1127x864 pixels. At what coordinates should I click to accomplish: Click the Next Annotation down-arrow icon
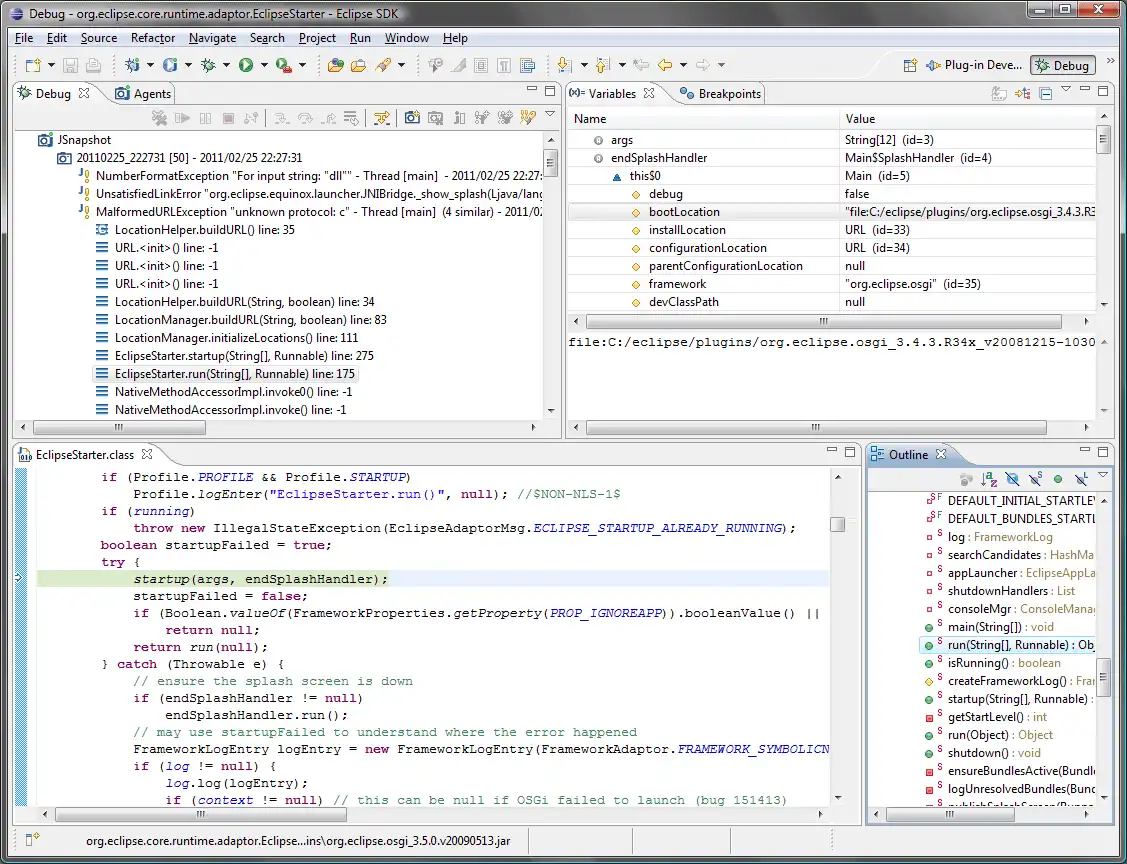(x=564, y=65)
